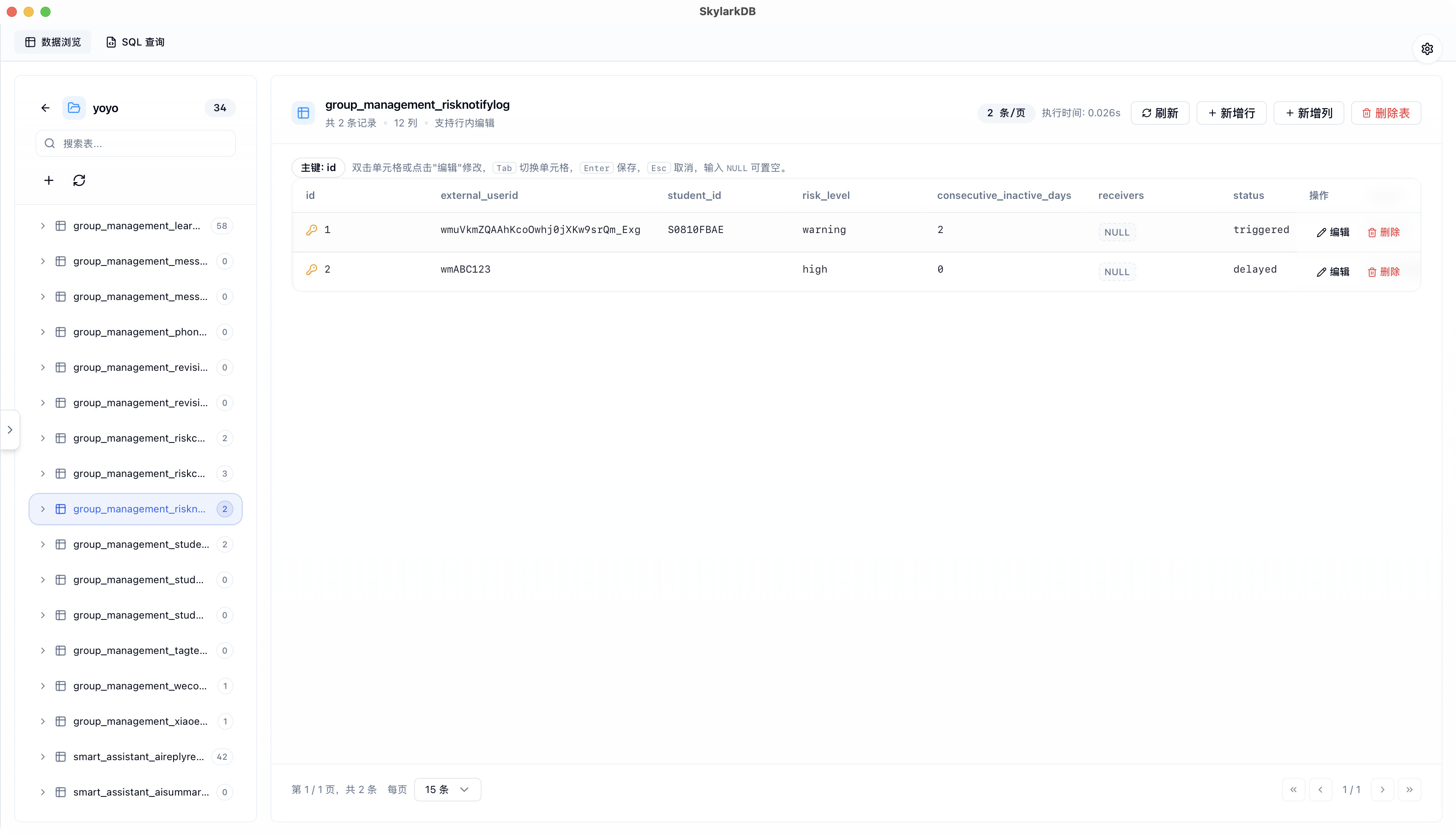1456x836 pixels.
Task: Open the settings gear icon
Action: (1427, 49)
